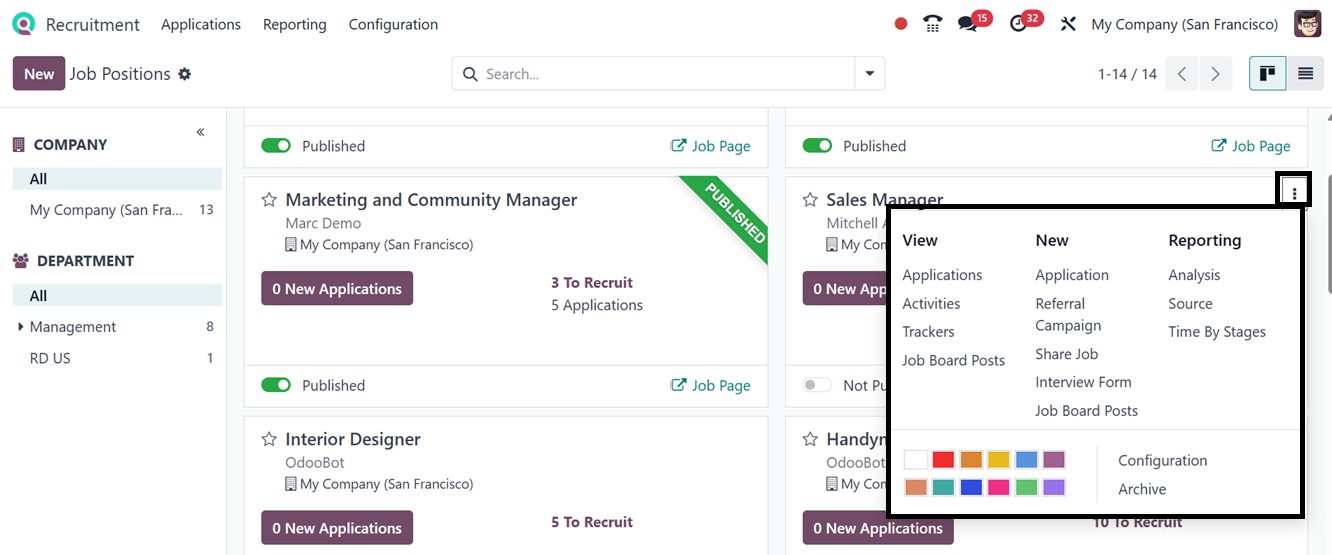Viewport: 1332px width, 555px height.
Task: Open the user avatar menu
Action: (1307, 24)
